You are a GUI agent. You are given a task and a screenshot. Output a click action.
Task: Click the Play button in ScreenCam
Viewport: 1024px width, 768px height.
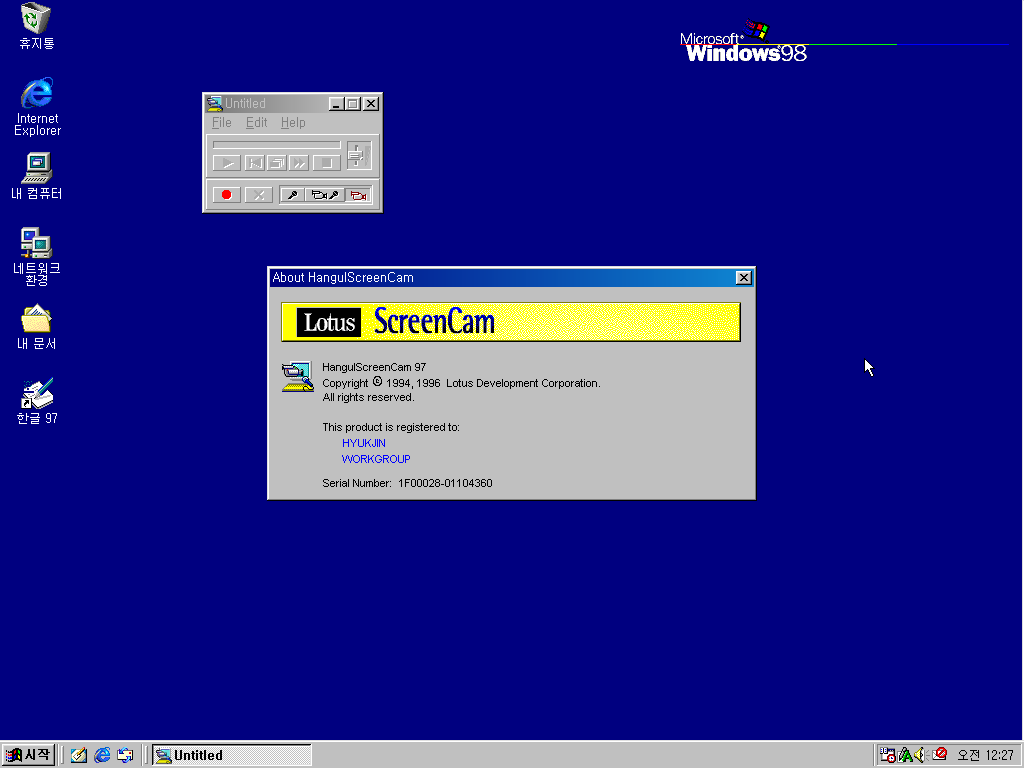point(227,163)
